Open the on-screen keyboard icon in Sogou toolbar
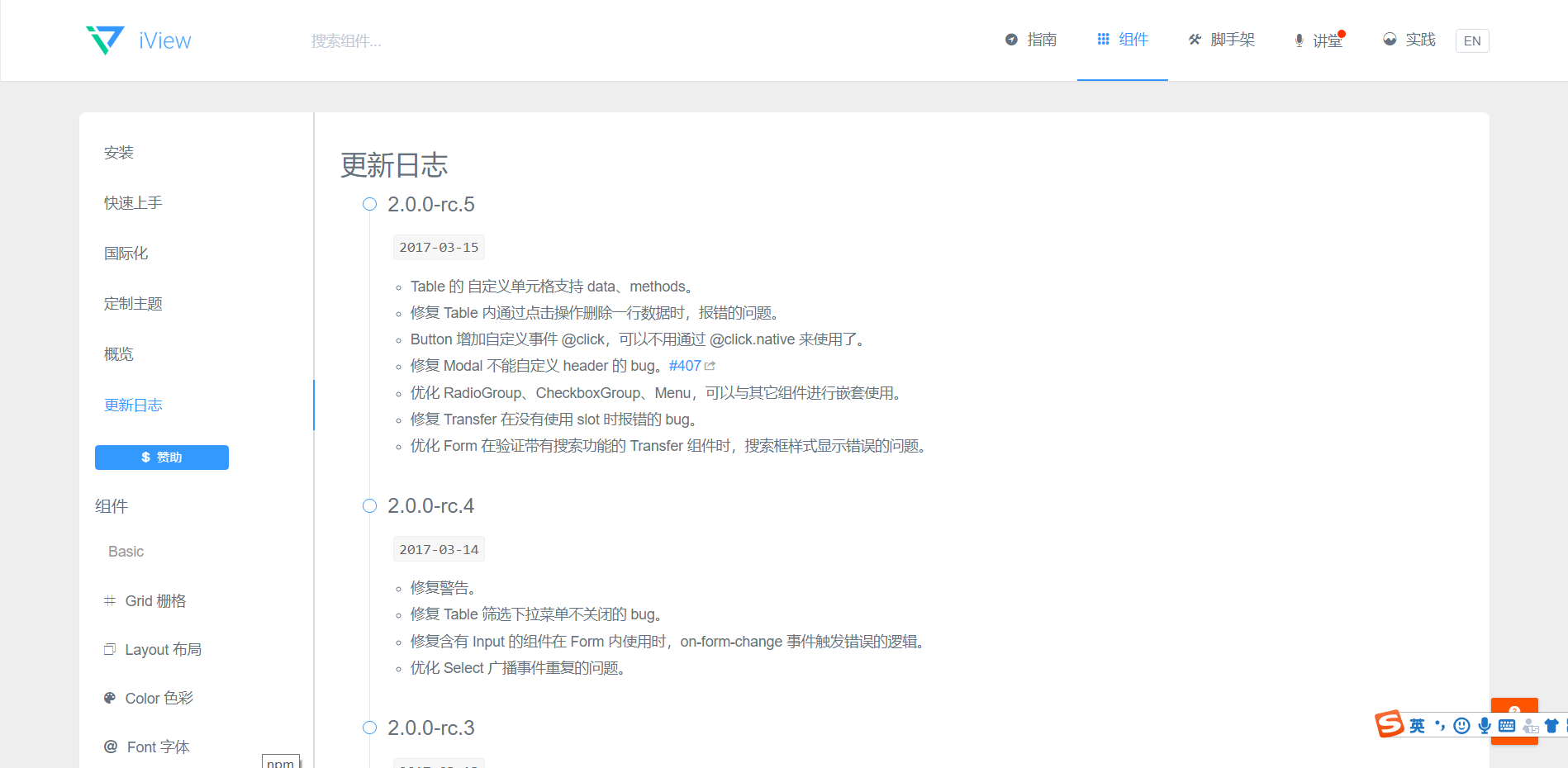The image size is (1568, 768). click(1506, 725)
